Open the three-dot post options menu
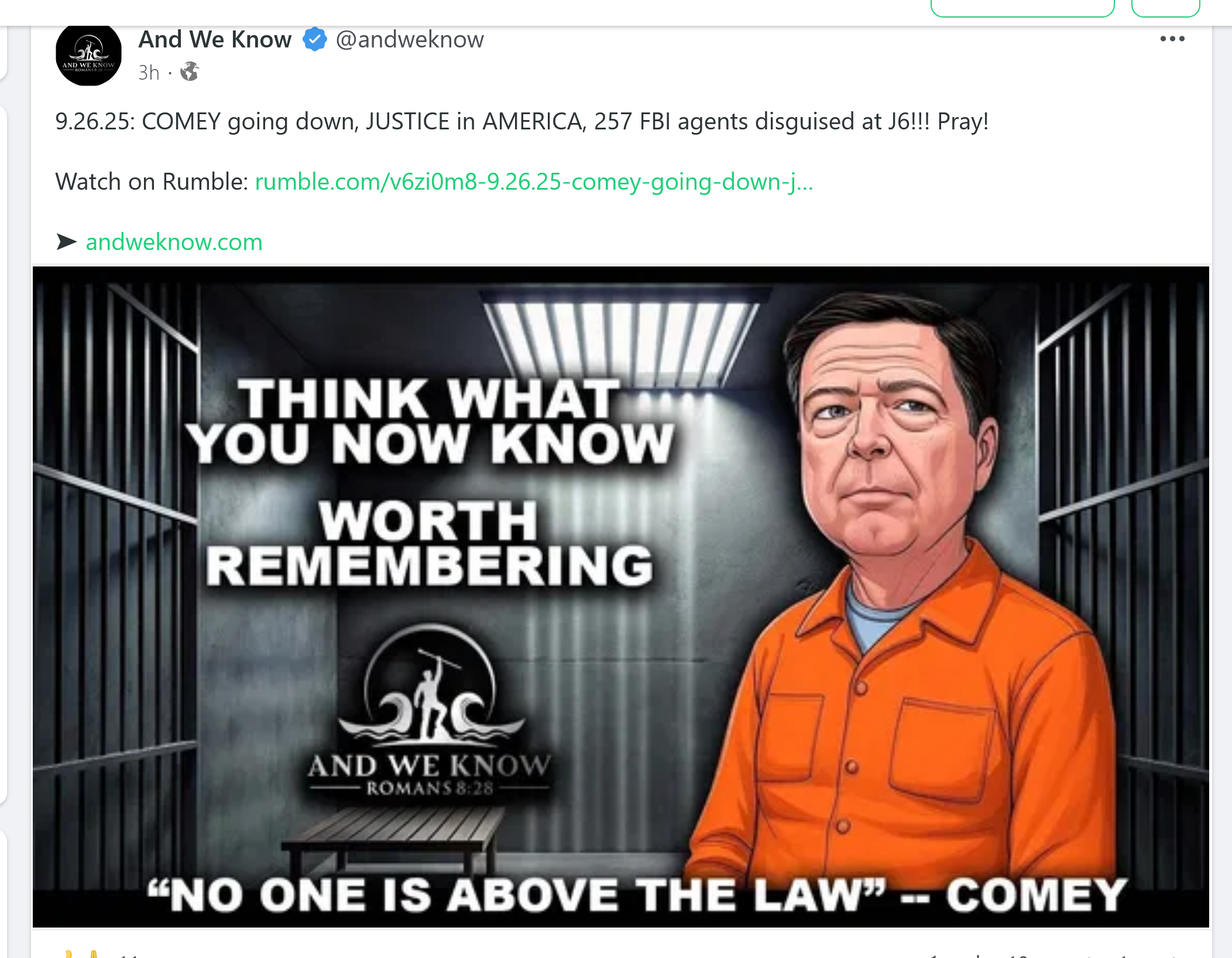Image resolution: width=1232 pixels, height=958 pixels. tap(1172, 39)
